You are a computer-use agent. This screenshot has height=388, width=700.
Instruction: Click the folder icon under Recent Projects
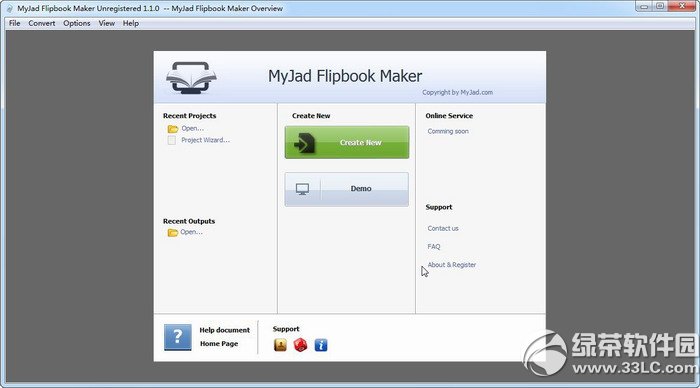point(173,129)
